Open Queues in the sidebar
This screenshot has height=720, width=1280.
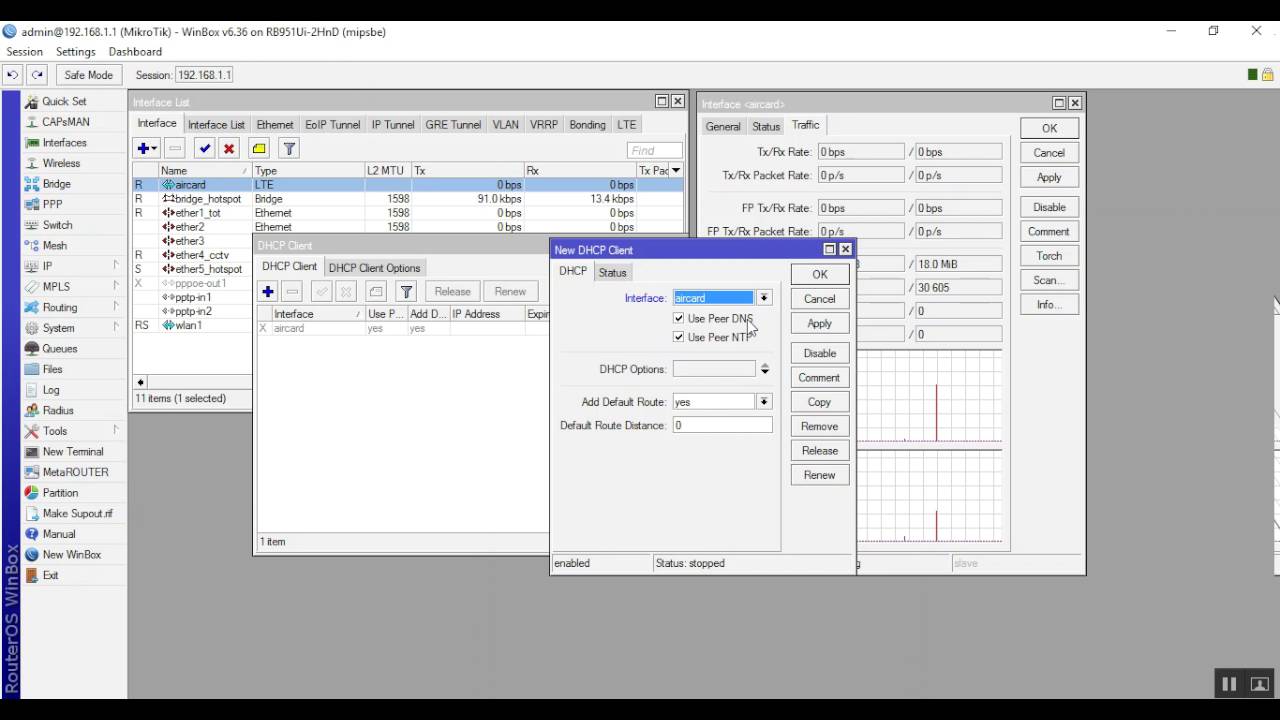point(60,349)
